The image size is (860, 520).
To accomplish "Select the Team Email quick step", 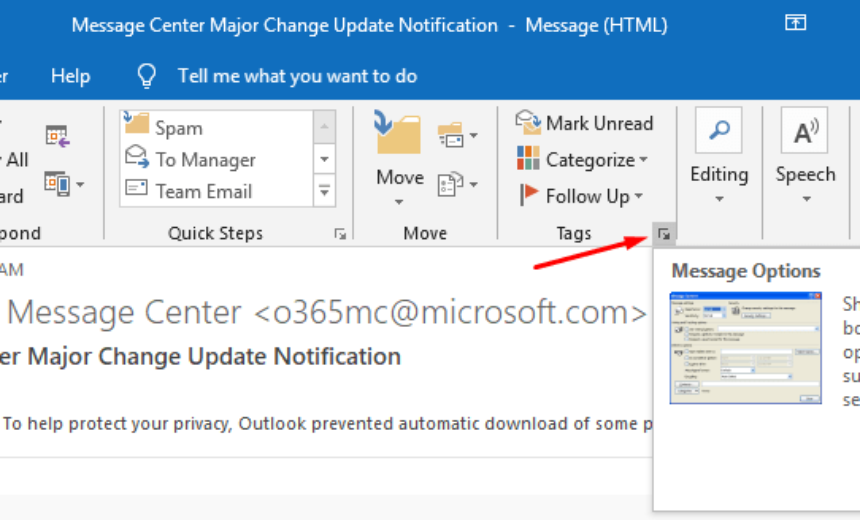I will (217, 191).
